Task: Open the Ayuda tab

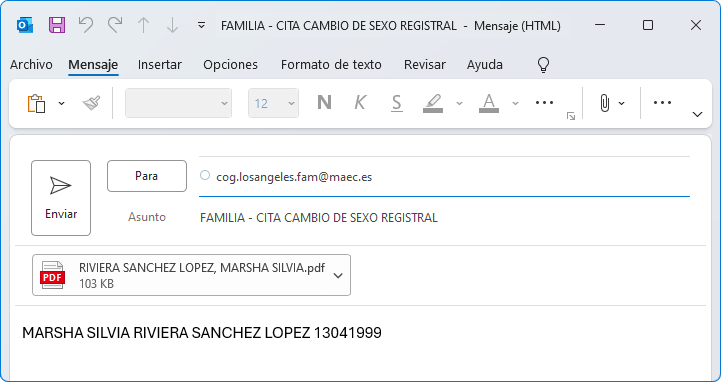Action: [x=485, y=65]
